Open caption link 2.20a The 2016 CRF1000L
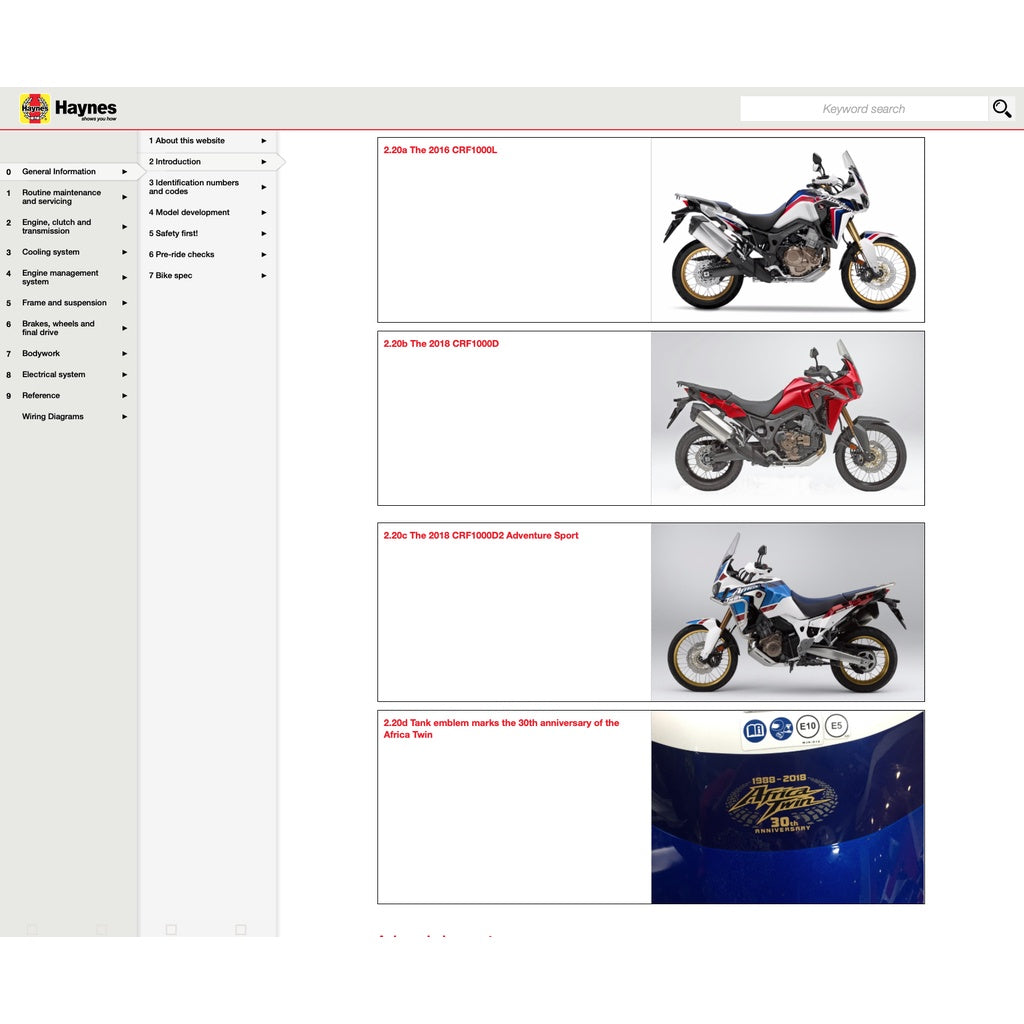This screenshot has height=1024, width=1024. [x=440, y=150]
